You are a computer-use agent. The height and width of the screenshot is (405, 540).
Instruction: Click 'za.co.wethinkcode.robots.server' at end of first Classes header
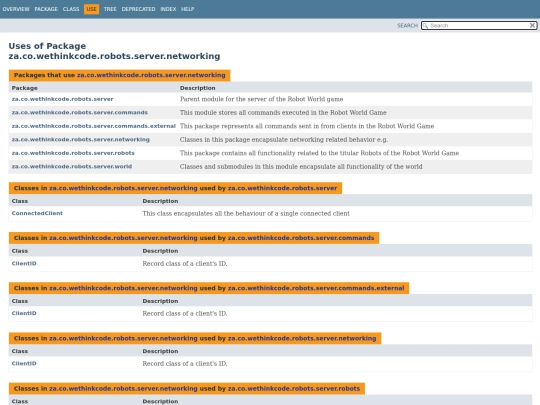tap(282, 188)
